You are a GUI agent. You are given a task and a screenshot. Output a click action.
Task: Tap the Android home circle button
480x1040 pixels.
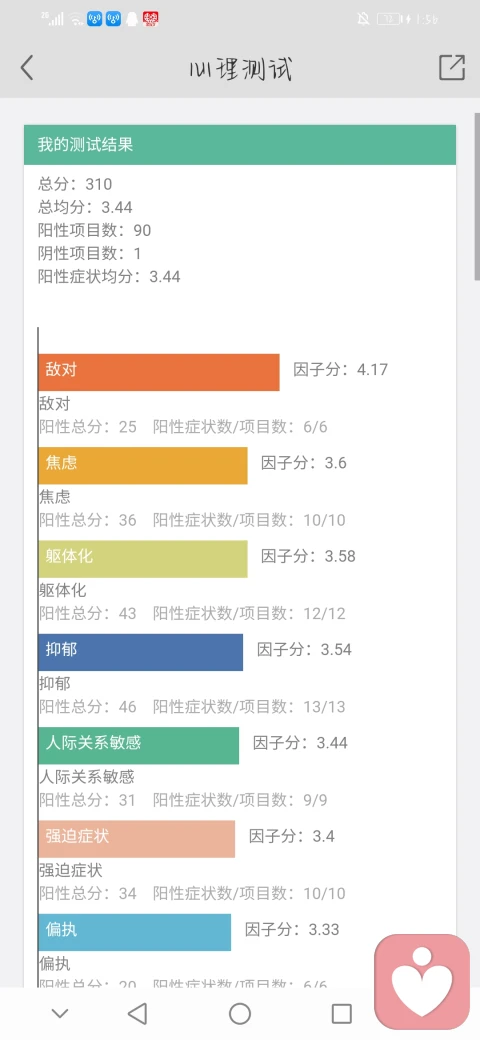[239, 1013]
